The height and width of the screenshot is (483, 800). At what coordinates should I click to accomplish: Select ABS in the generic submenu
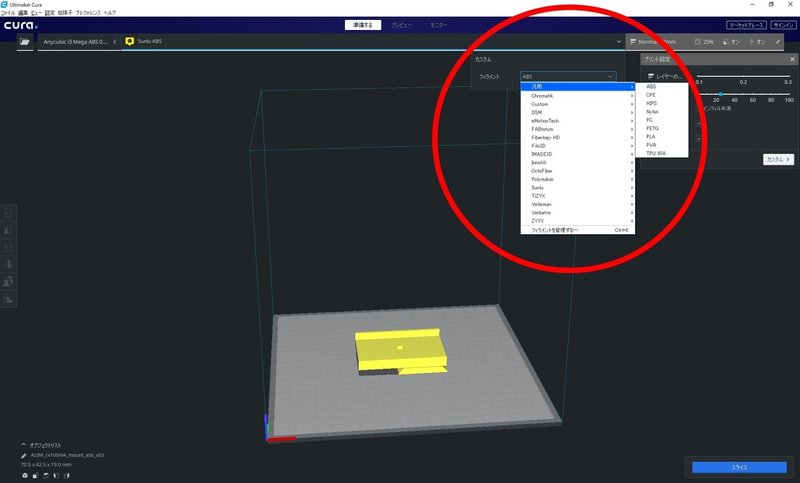662,87
